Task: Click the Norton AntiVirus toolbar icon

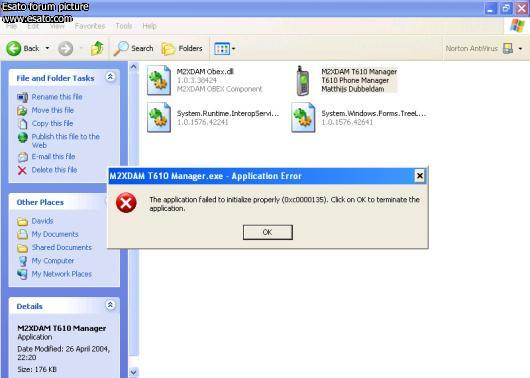Action: [x=508, y=48]
